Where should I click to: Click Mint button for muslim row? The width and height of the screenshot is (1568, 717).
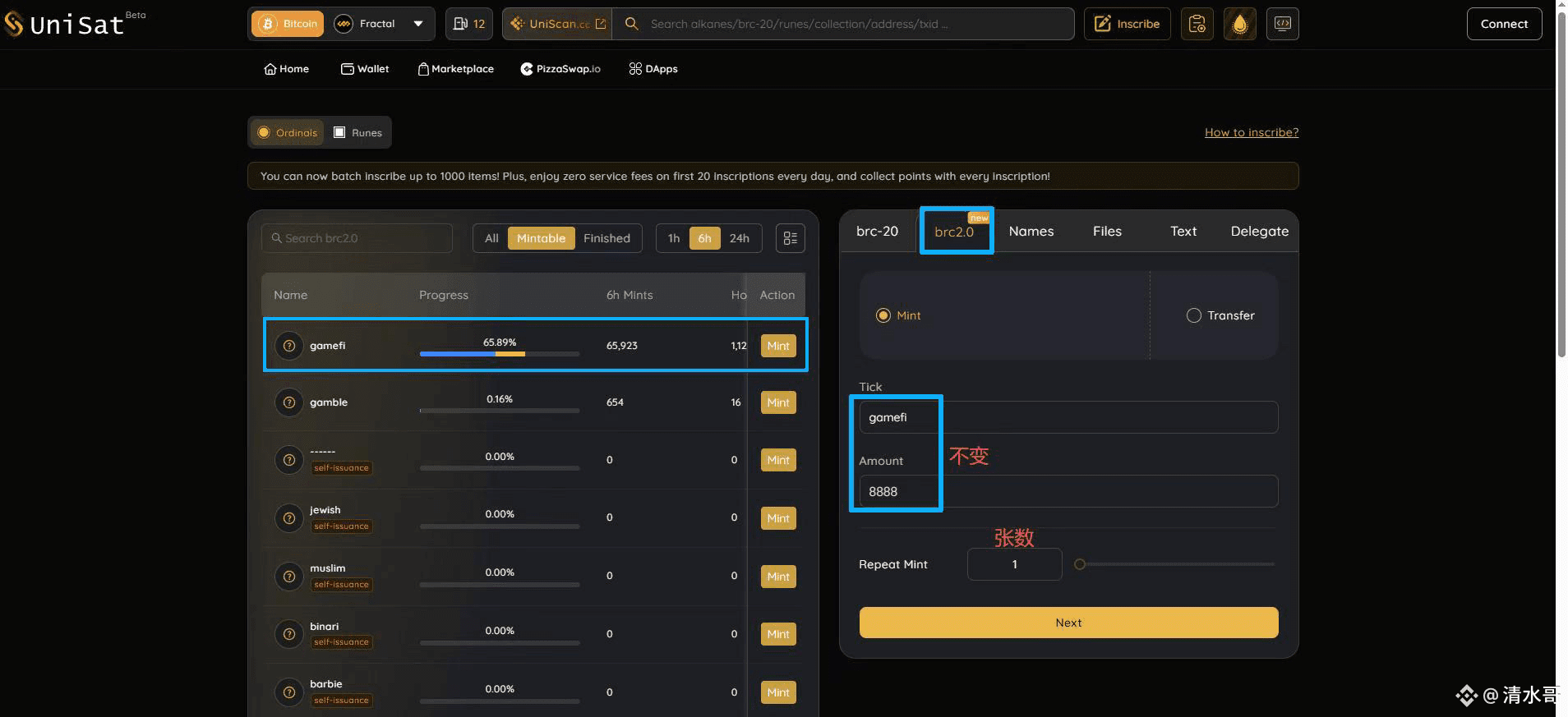(778, 577)
